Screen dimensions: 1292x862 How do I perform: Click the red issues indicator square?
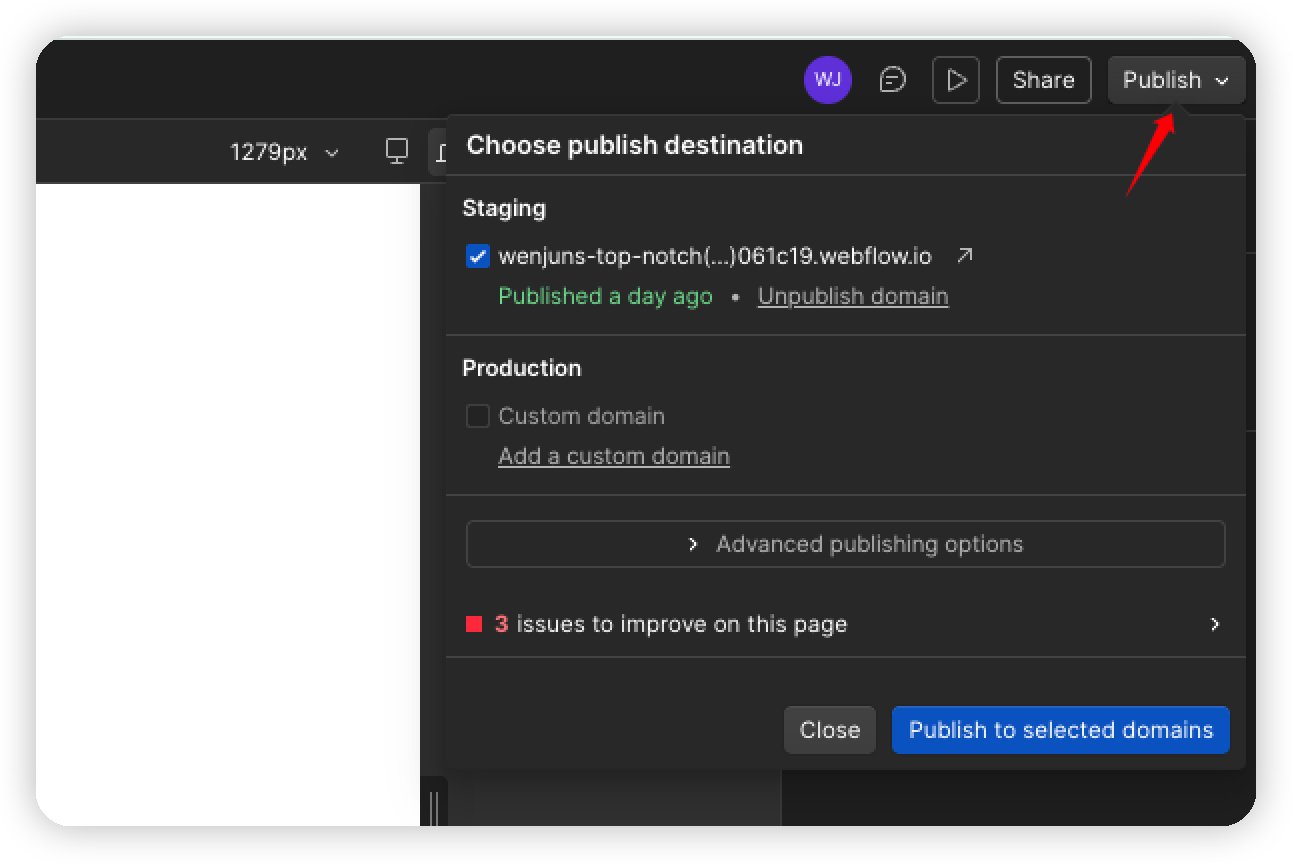pos(474,624)
